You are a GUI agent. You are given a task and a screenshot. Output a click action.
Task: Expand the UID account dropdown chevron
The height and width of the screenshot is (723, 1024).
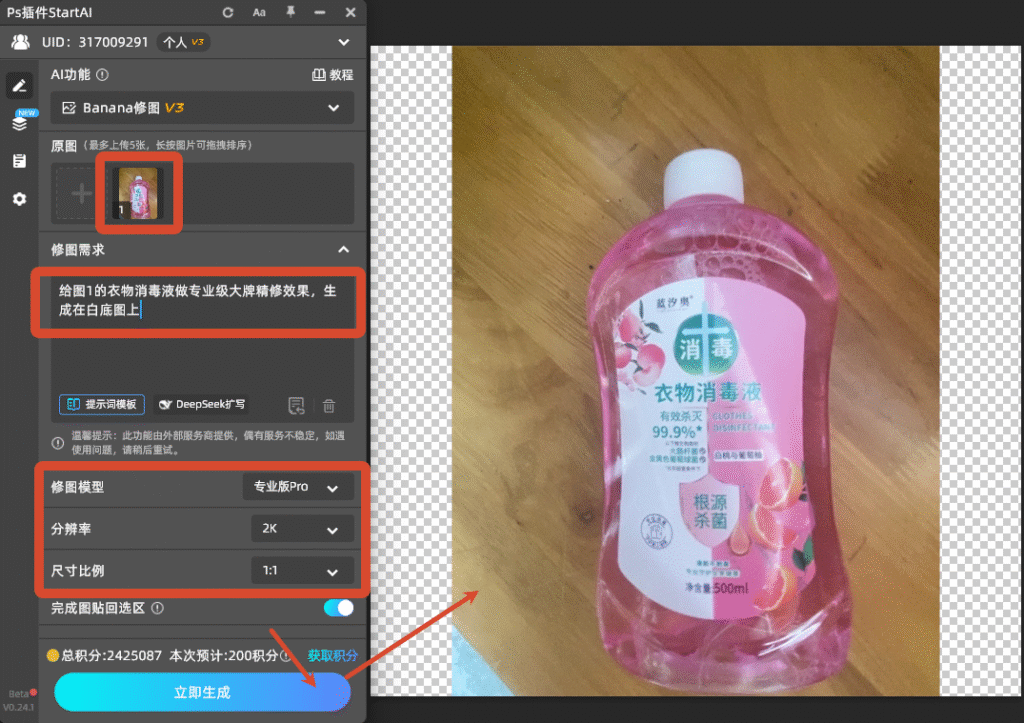(344, 42)
